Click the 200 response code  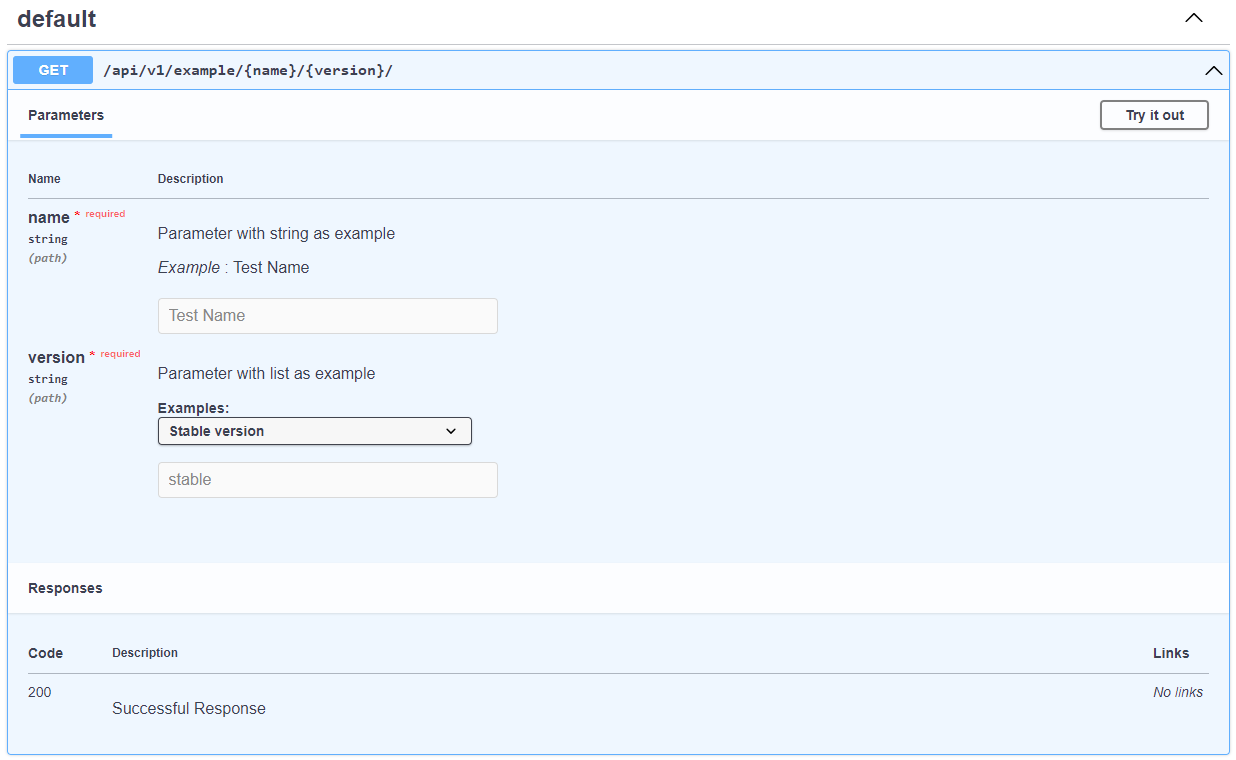pos(39,692)
